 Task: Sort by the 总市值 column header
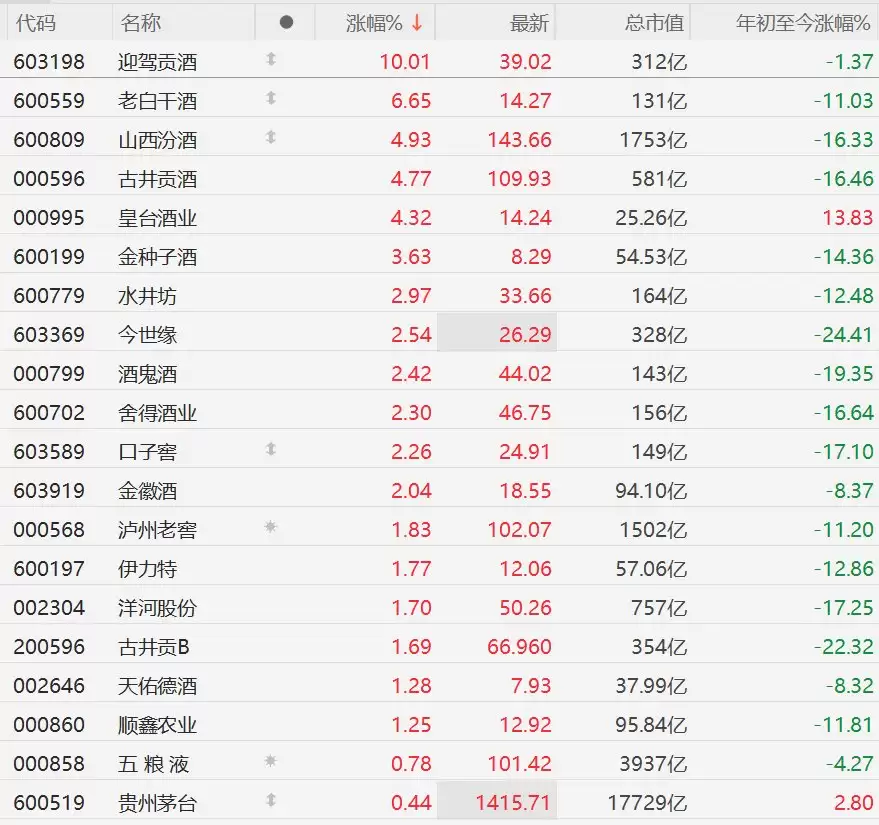point(656,22)
